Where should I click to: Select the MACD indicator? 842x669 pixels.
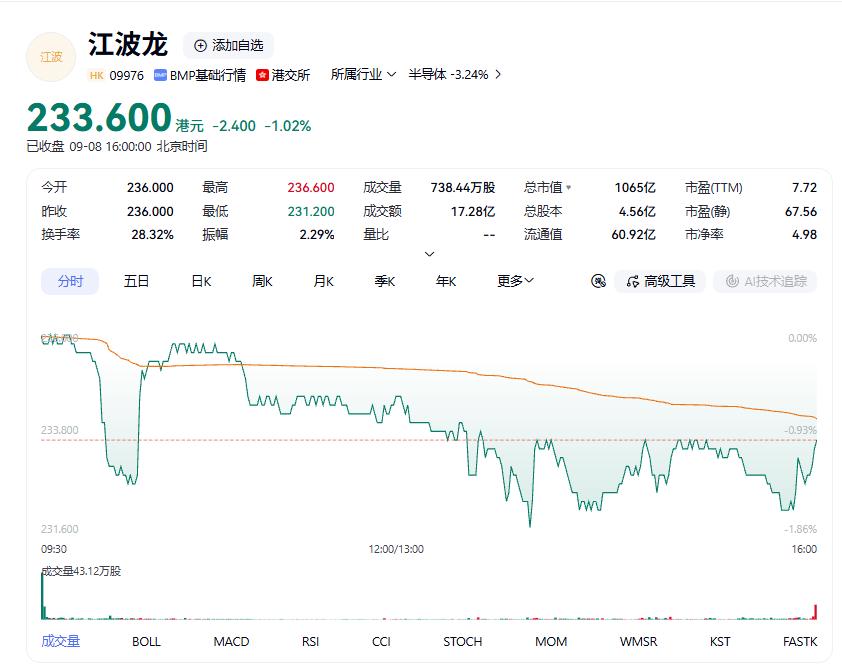231,642
